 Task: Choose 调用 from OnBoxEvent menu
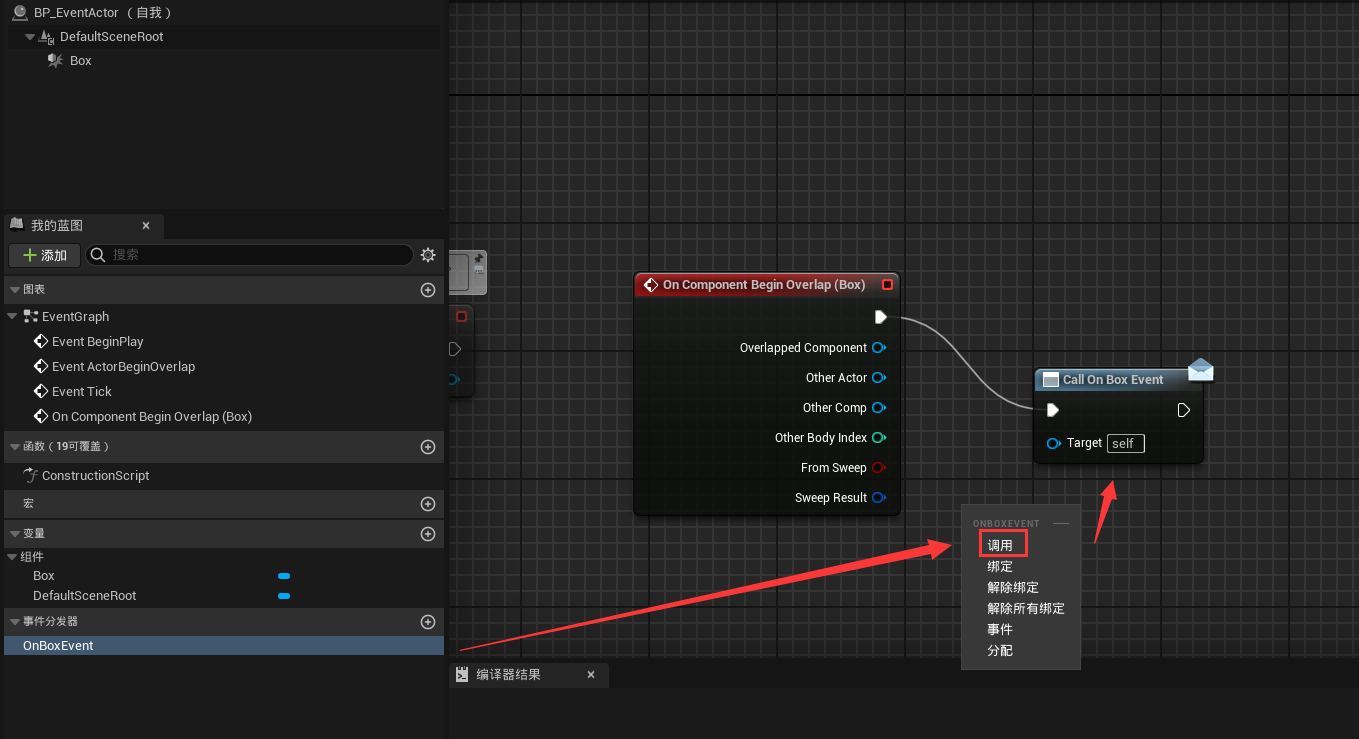(x=1000, y=545)
